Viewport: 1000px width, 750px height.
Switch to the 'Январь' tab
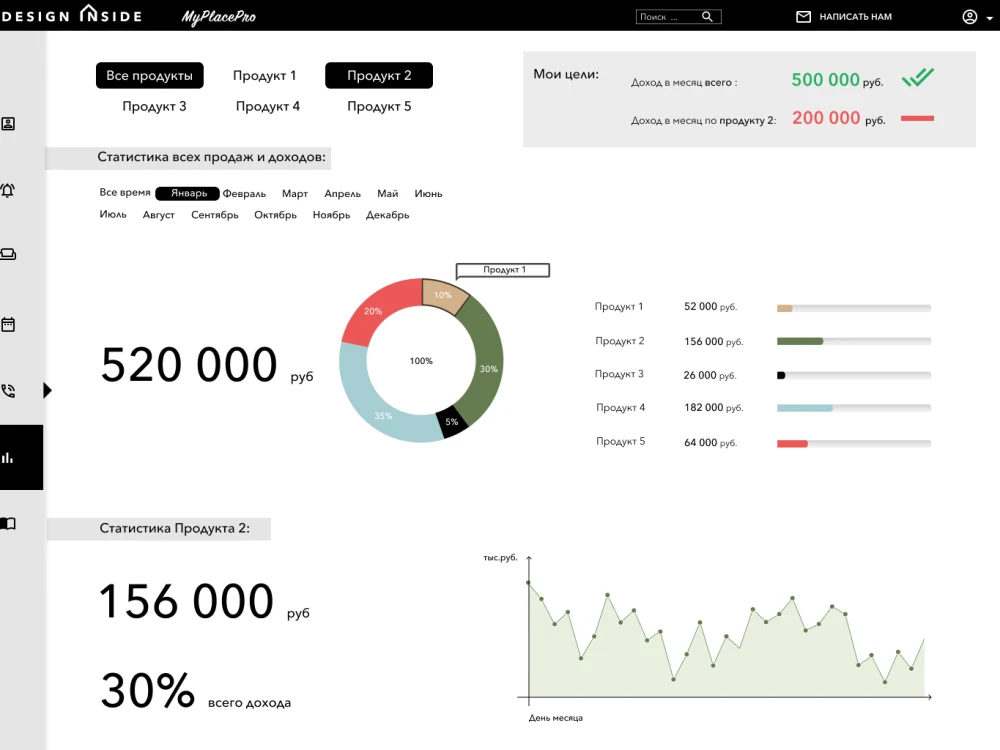click(x=187, y=193)
